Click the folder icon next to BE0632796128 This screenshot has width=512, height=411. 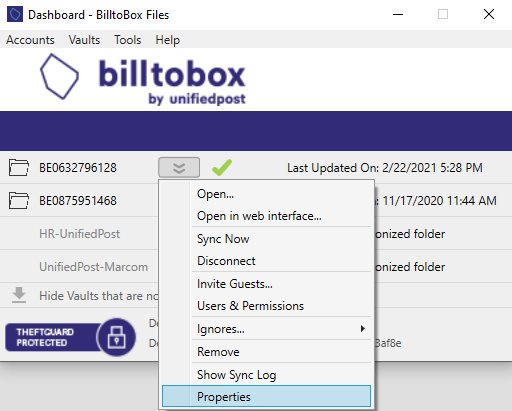coord(19,168)
